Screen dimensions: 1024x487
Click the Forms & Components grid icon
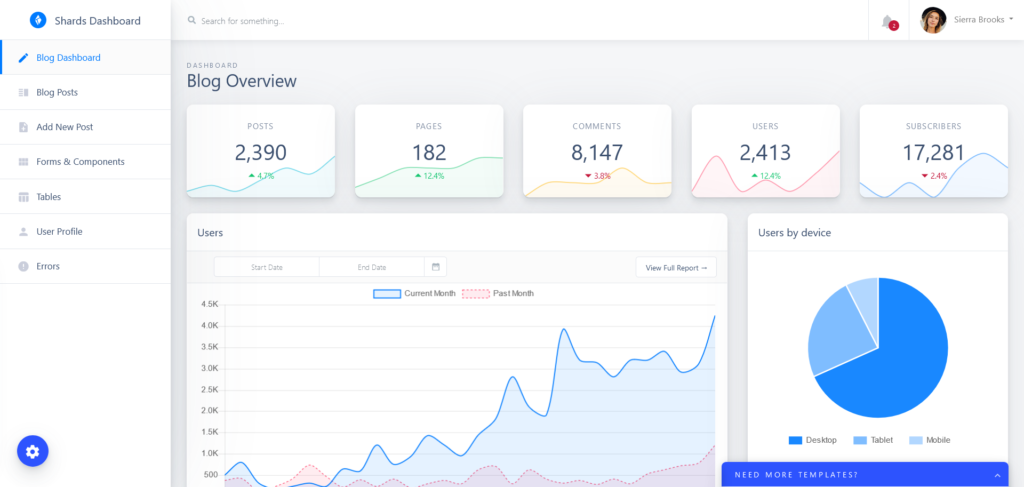click(24, 162)
